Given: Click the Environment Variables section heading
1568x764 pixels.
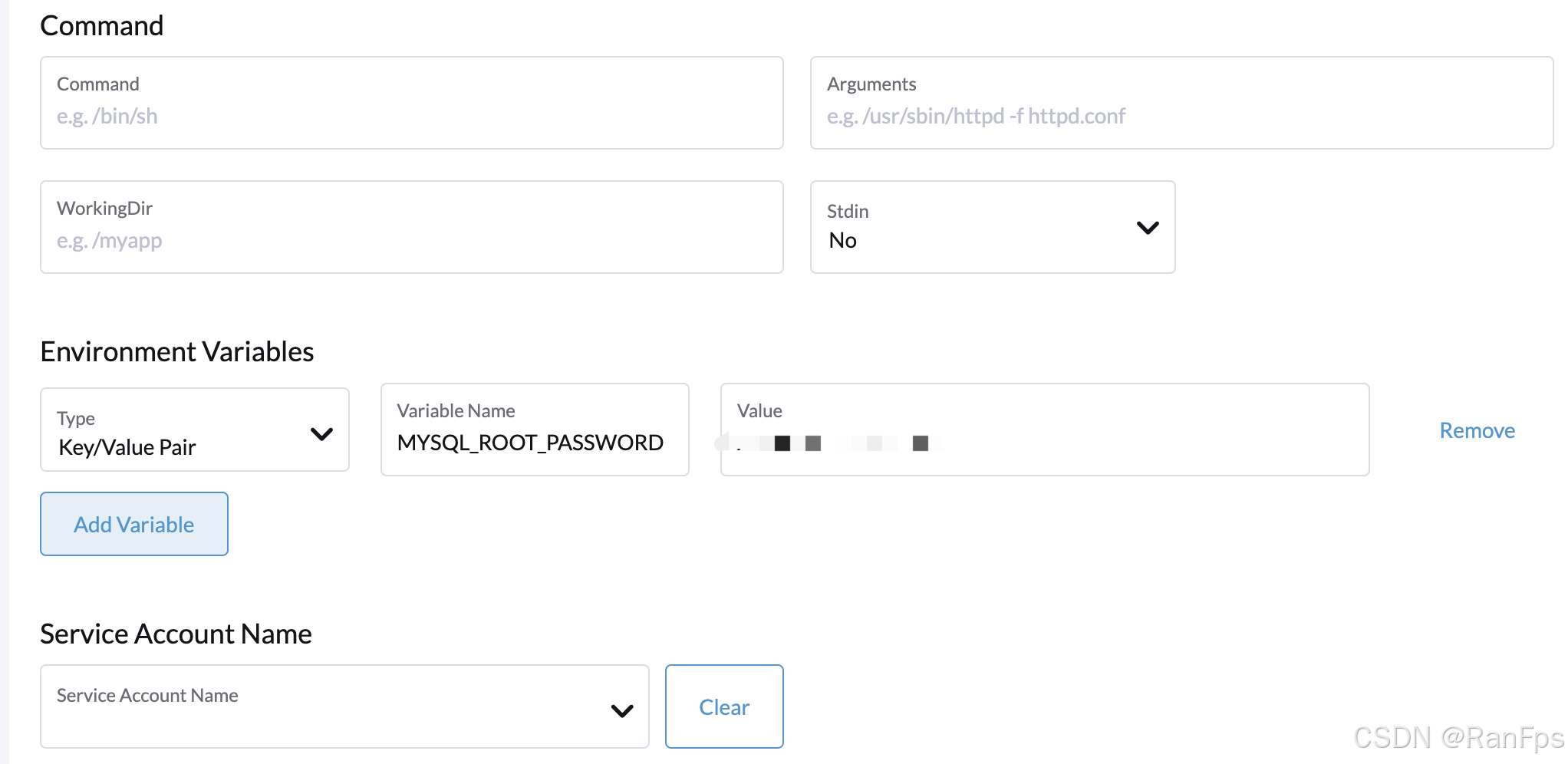Looking at the screenshot, I should [x=177, y=351].
